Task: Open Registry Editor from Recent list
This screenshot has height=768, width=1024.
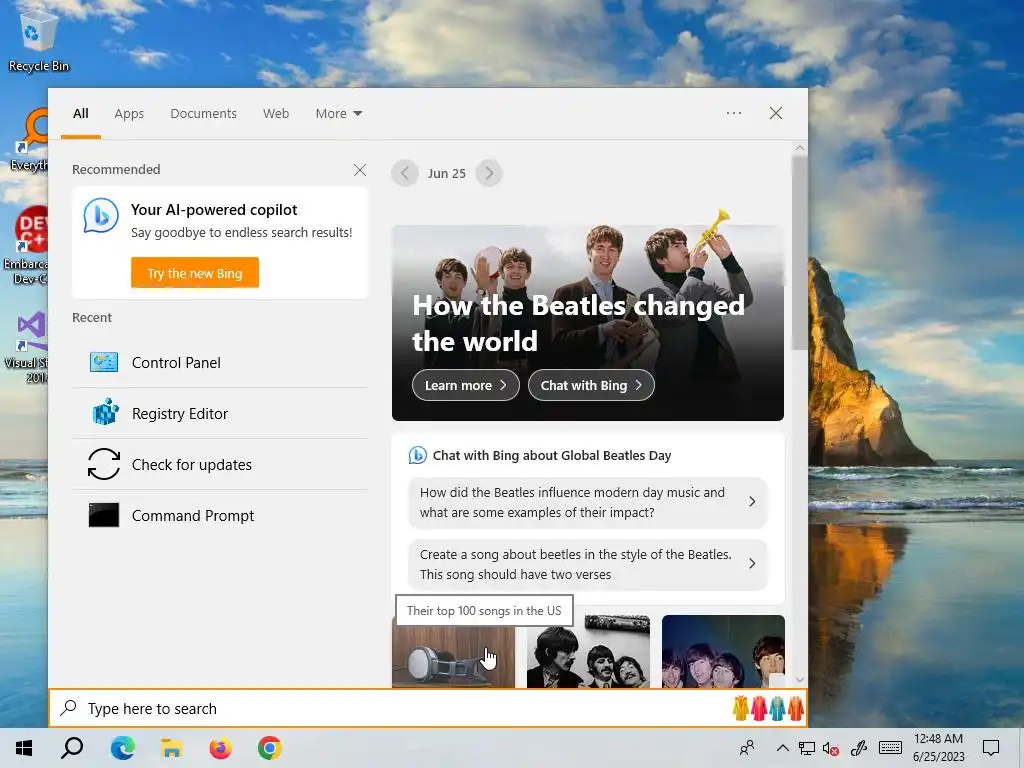Action: tap(220, 413)
